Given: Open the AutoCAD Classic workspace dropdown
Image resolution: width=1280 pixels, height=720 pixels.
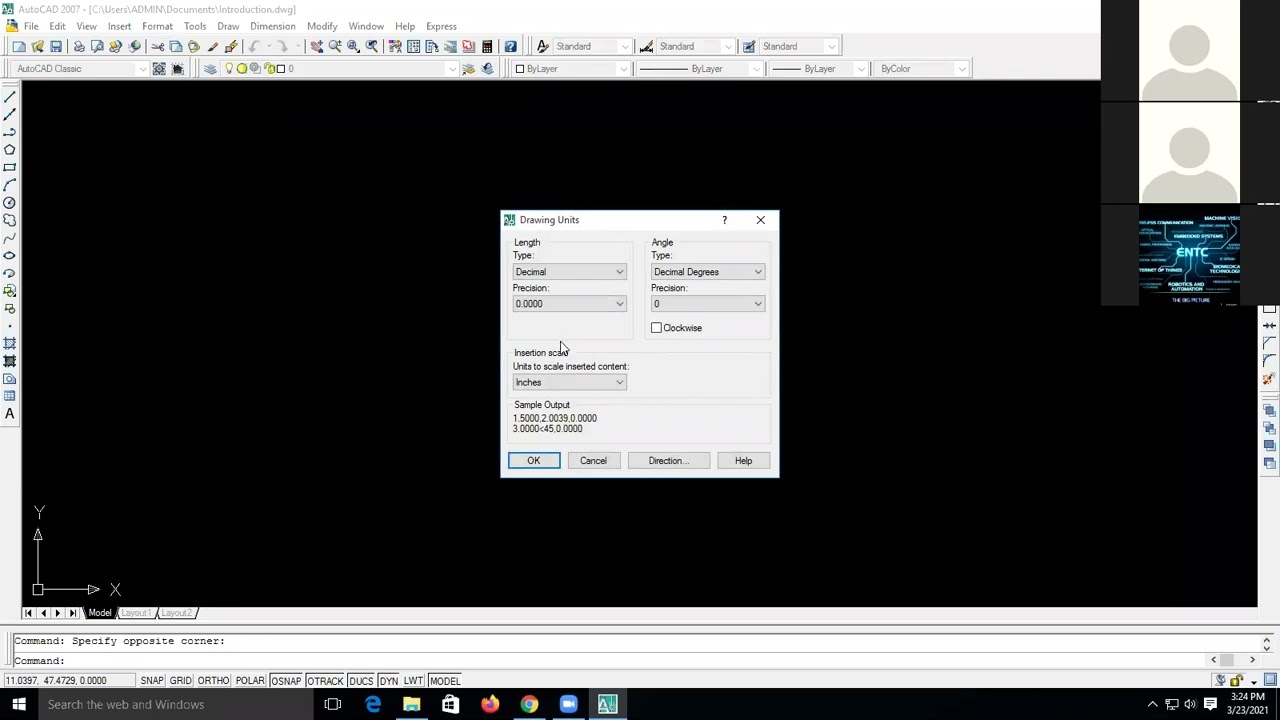Looking at the screenshot, I should pos(79,68).
